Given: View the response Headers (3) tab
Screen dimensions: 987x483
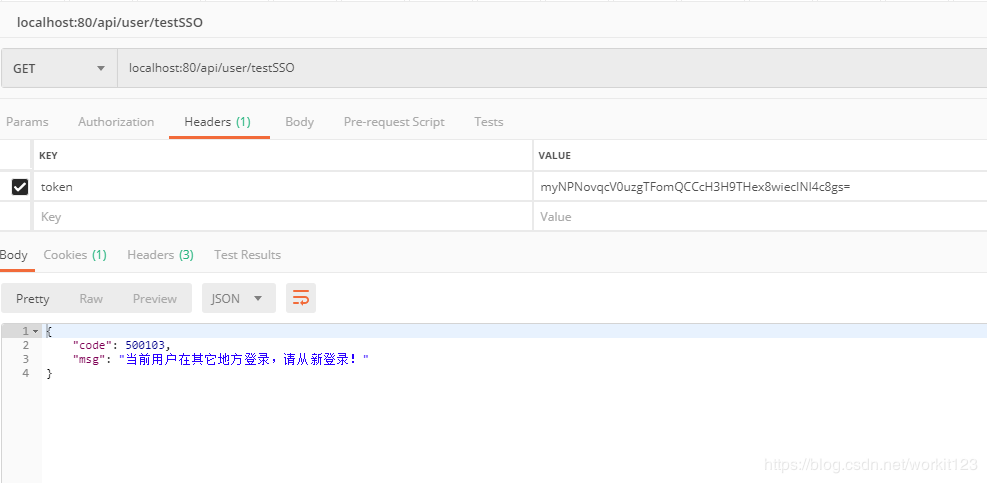Looking at the screenshot, I should (160, 255).
